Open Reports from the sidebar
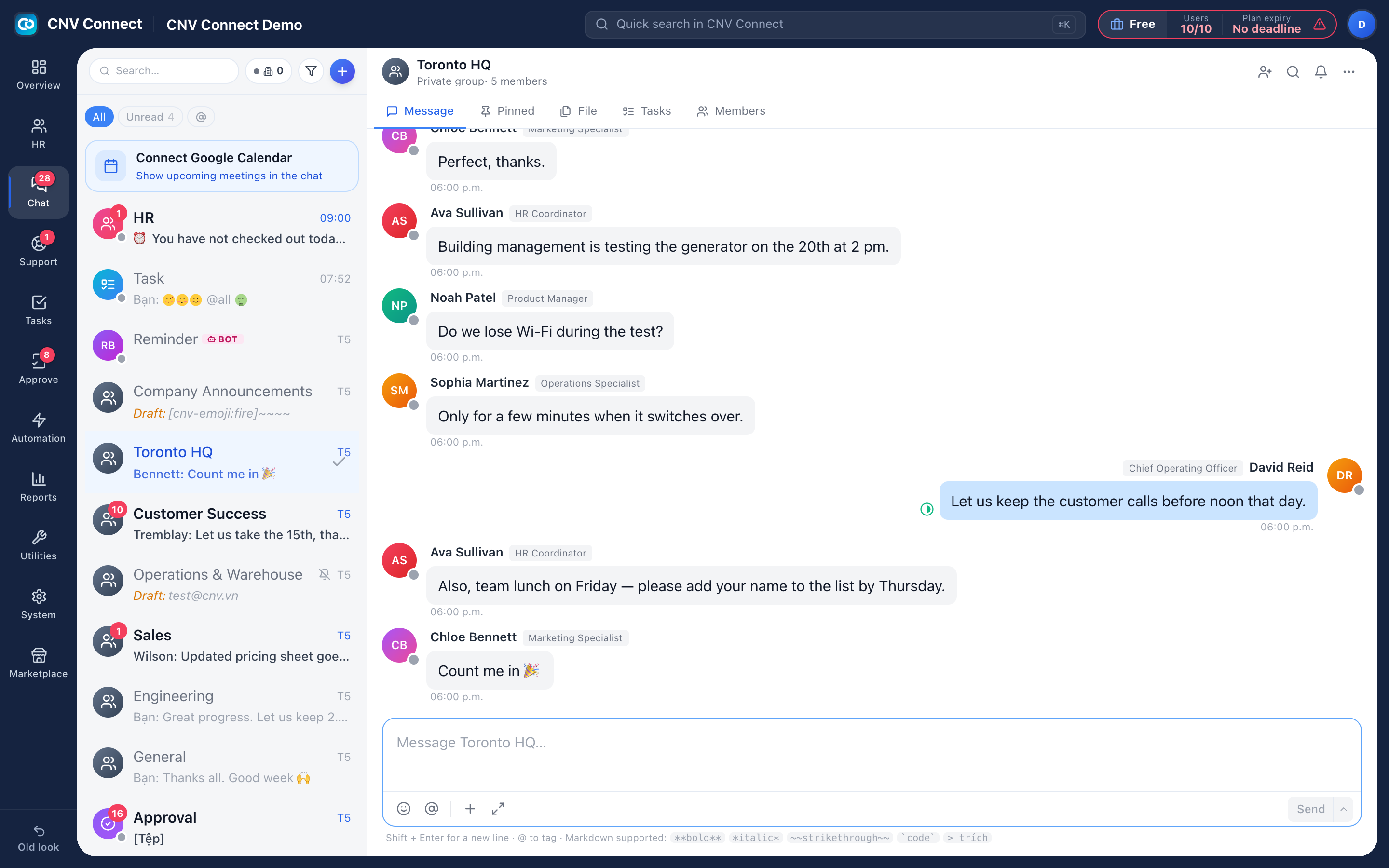Viewport: 1389px width, 868px height. pos(39,486)
